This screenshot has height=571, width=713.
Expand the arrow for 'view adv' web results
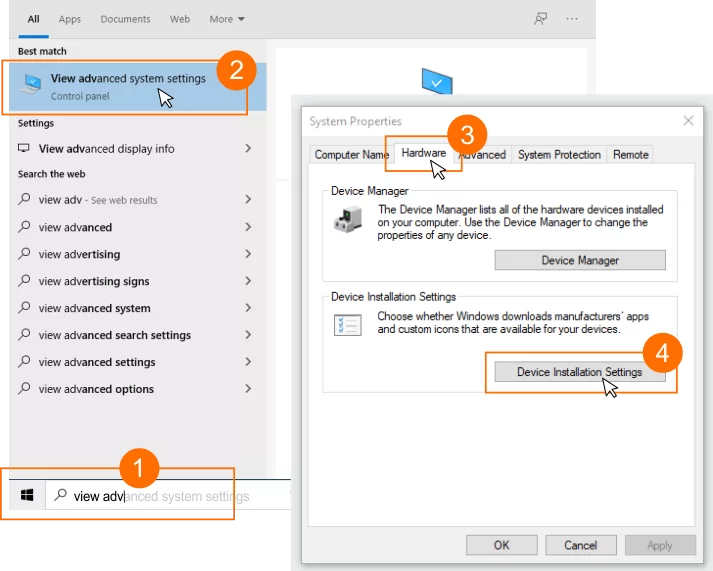(x=248, y=199)
